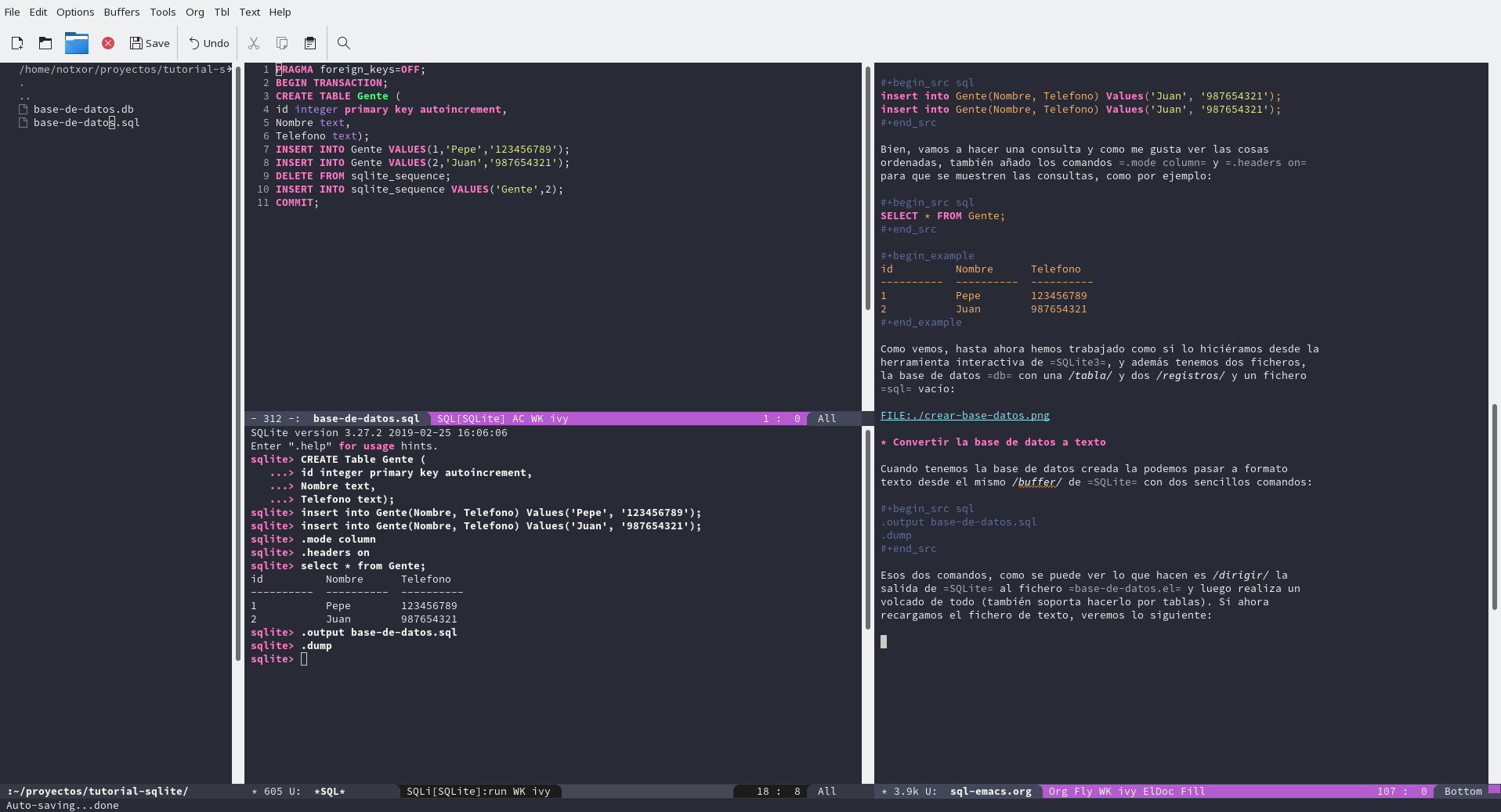Click 'Auto-saving...done' echo area message

pyautogui.click(x=63, y=806)
